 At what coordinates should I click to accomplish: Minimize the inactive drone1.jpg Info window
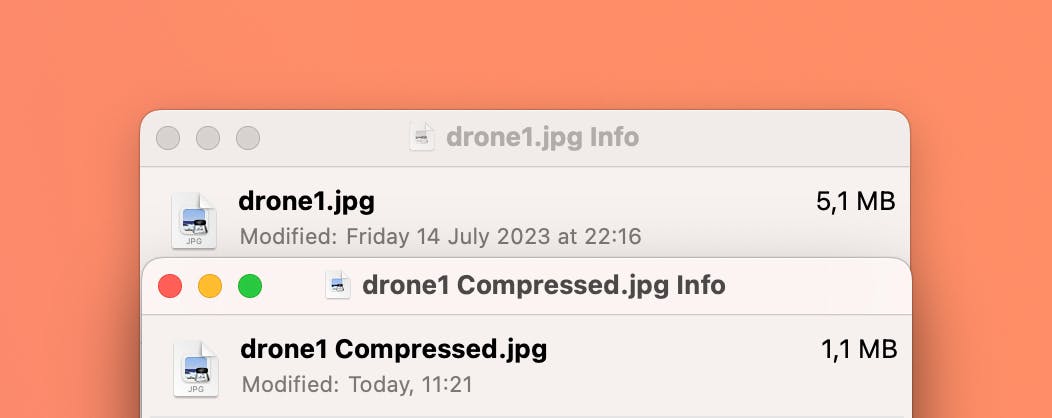pos(208,138)
